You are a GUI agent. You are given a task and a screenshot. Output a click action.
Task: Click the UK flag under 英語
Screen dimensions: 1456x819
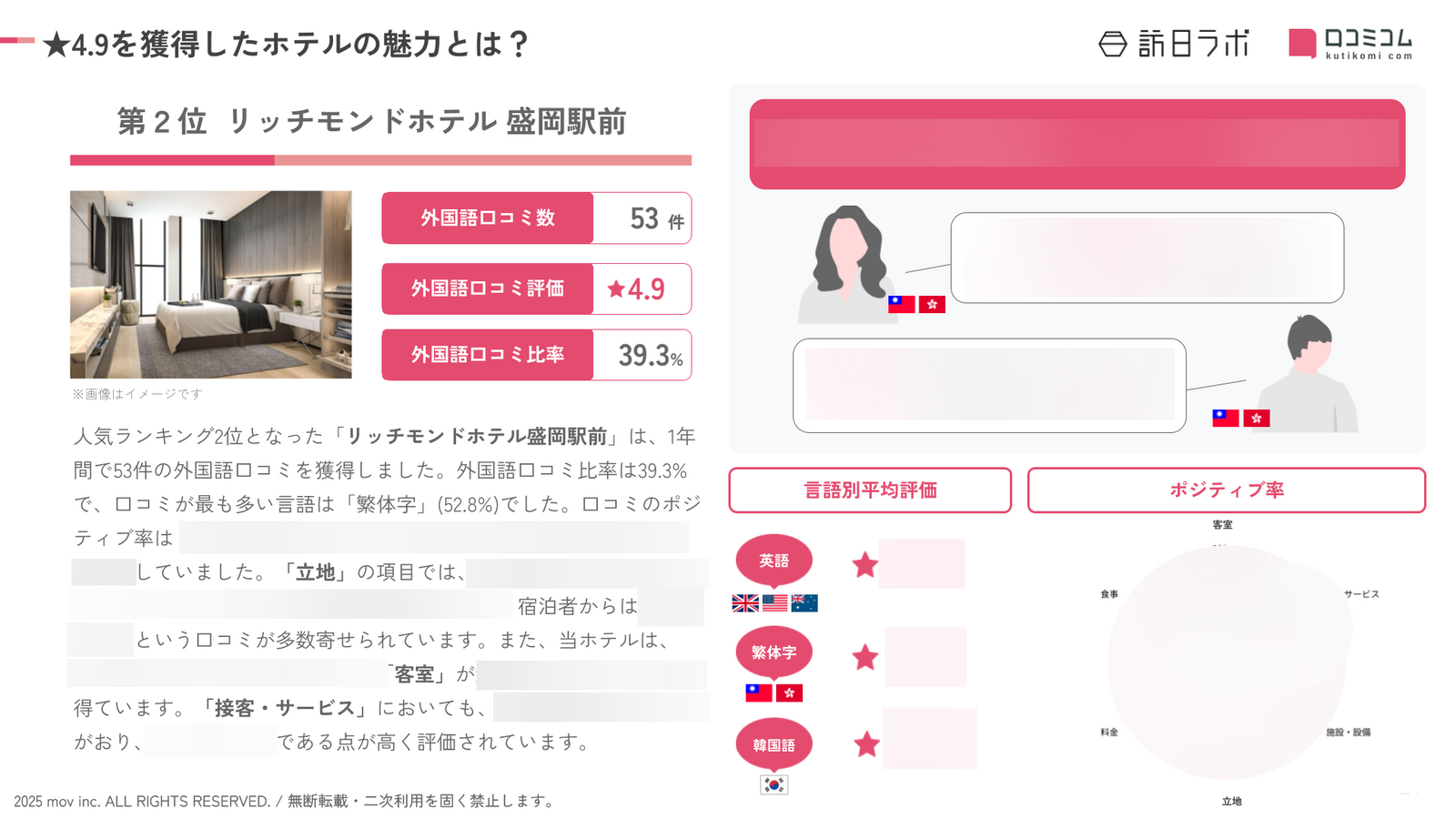[745, 603]
